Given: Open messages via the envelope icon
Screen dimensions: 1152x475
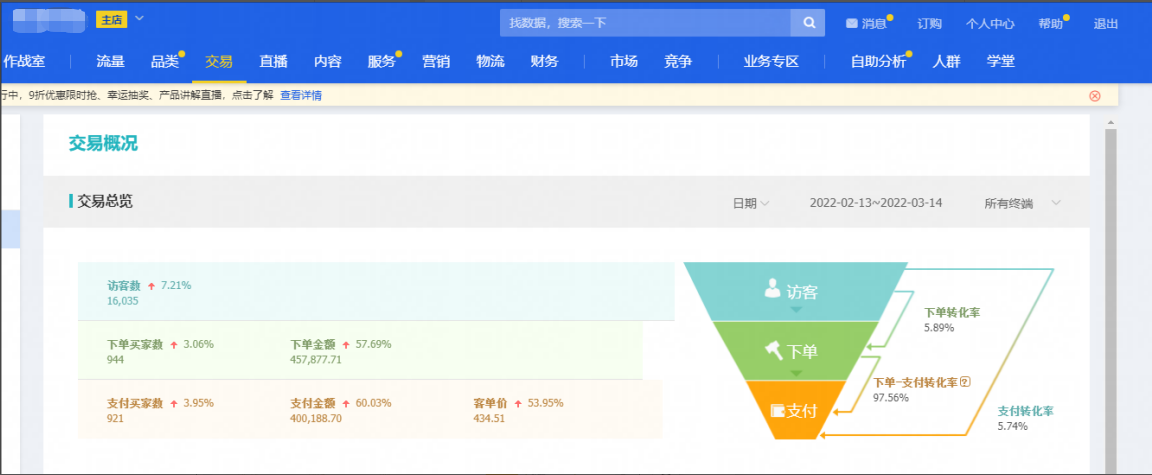Looking at the screenshot, I should point(851,23).
